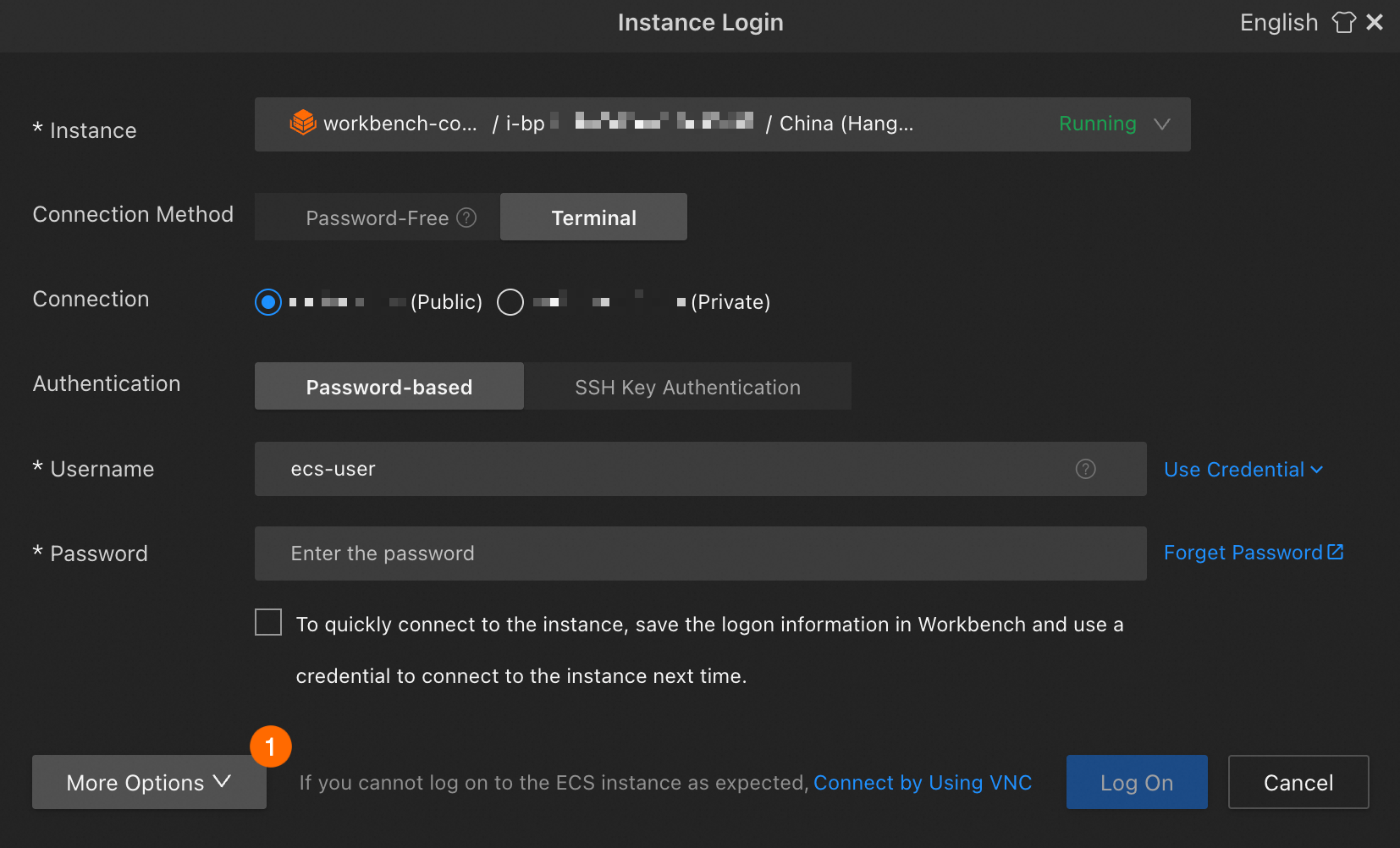Focus the Enter the password field
The width and height of the screenshot is (1400, 848).
(x=700, y=553)
